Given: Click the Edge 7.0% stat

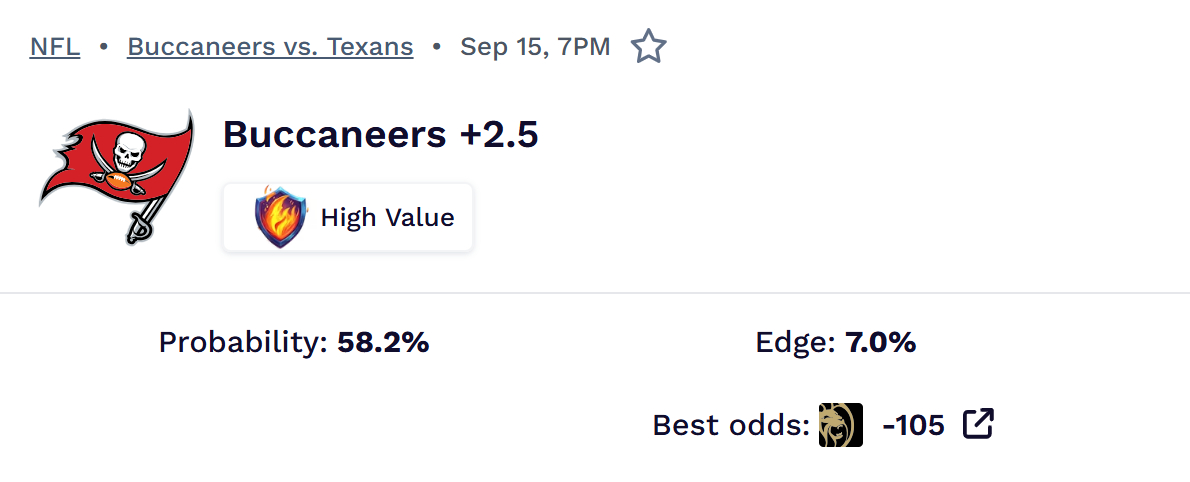Looking at the screenshot, I should pos(836,343).
